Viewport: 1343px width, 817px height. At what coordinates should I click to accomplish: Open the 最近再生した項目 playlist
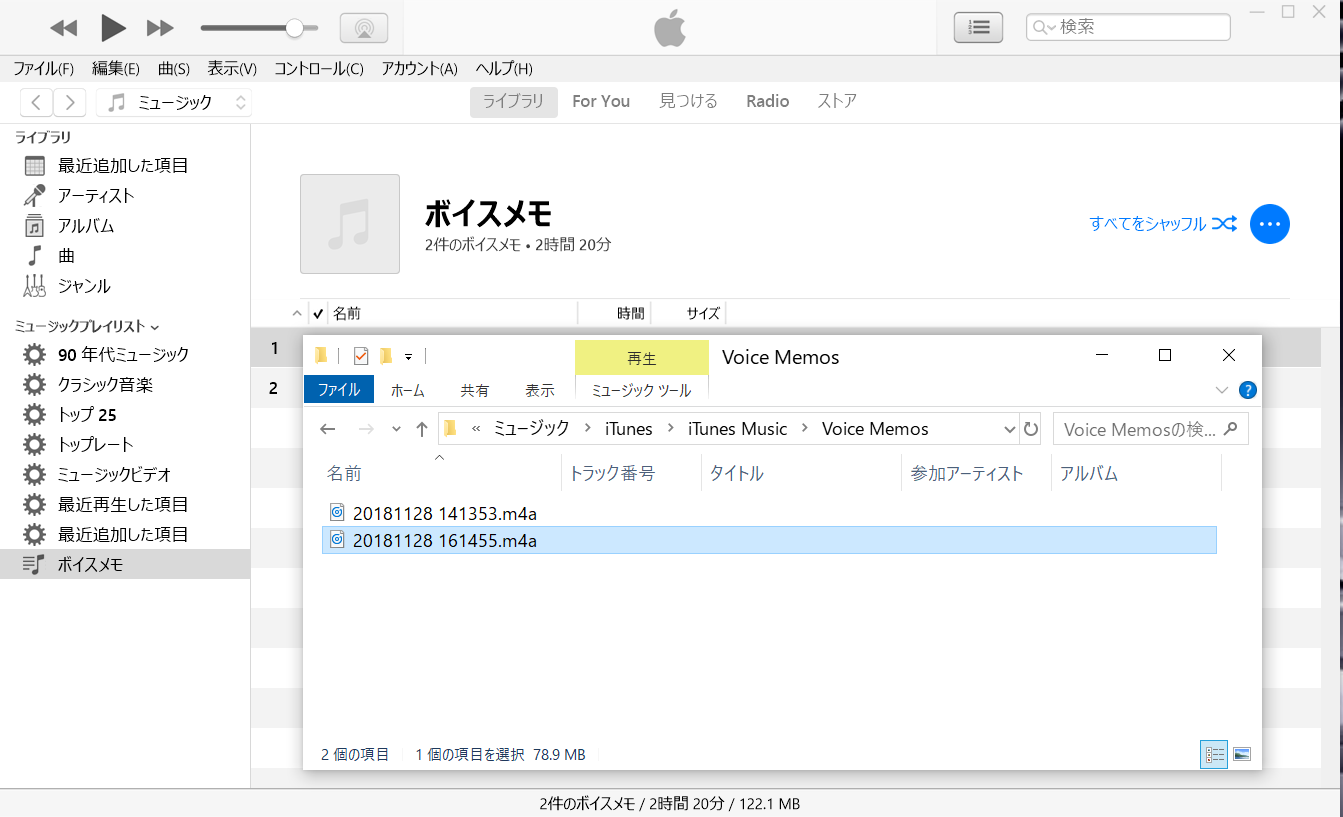(125, 504)
